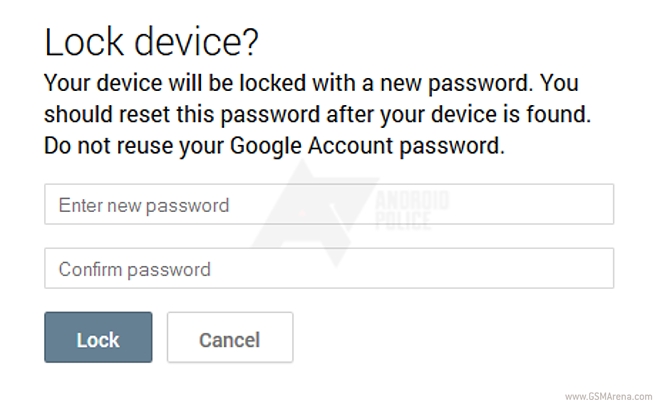
Task: Dismiss the dialog with Cancel
Action: coord(229,338)
